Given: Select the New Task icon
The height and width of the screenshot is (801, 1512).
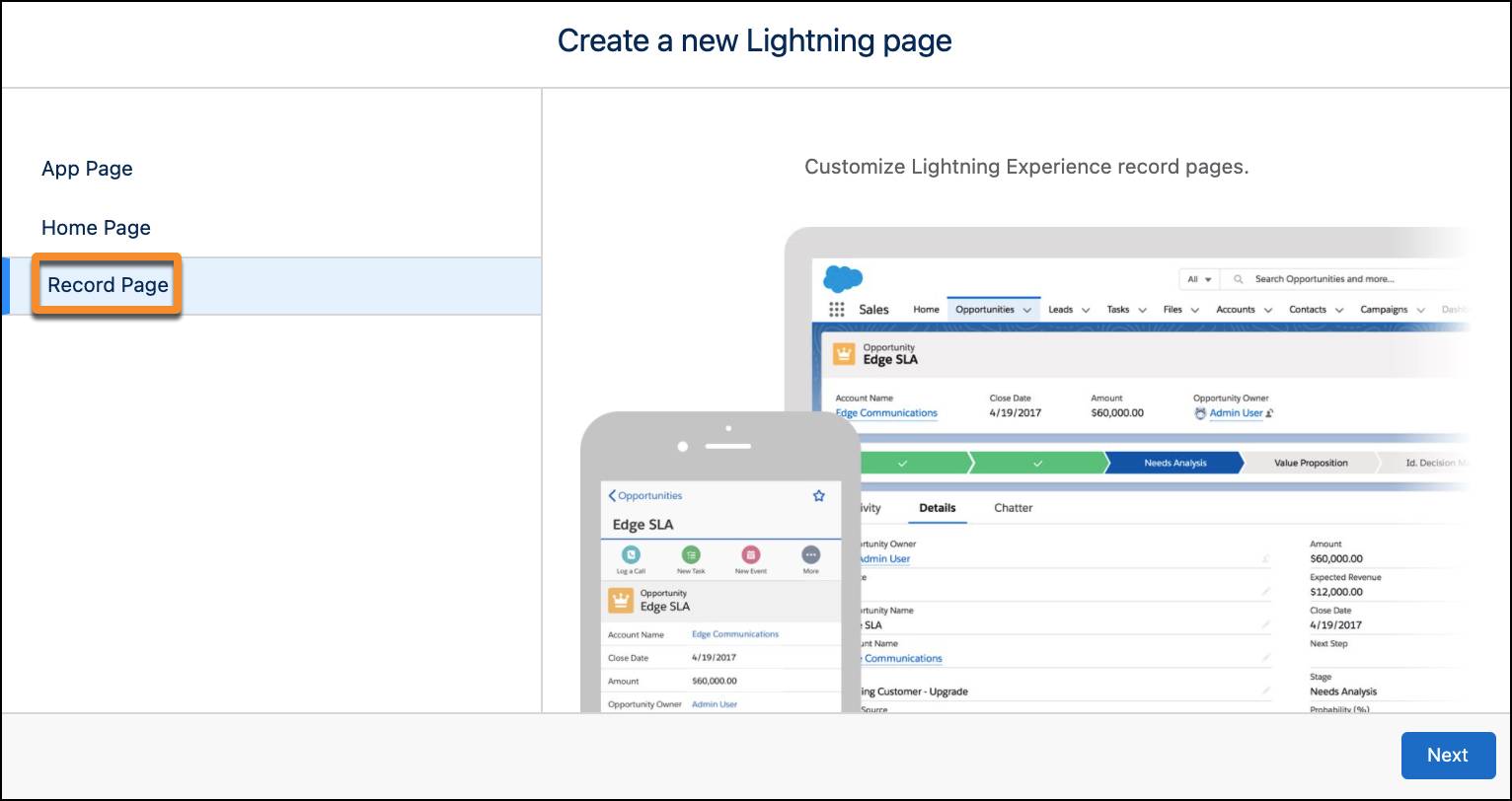Looking at the screenshot, I should tap(691, 556).
